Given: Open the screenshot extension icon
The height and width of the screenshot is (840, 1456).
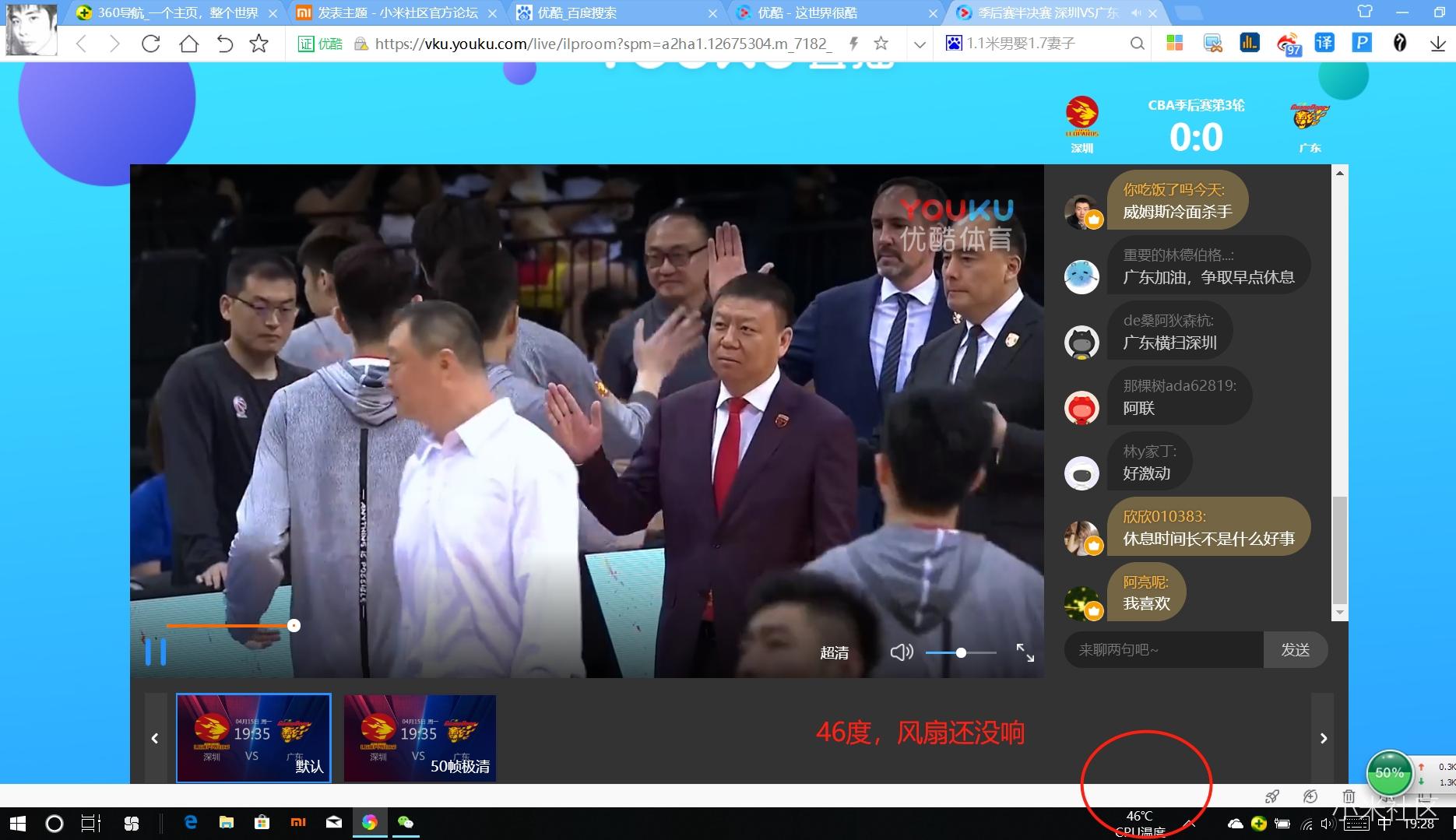Looking at the screenshot, I should [x=1212, y=43].
